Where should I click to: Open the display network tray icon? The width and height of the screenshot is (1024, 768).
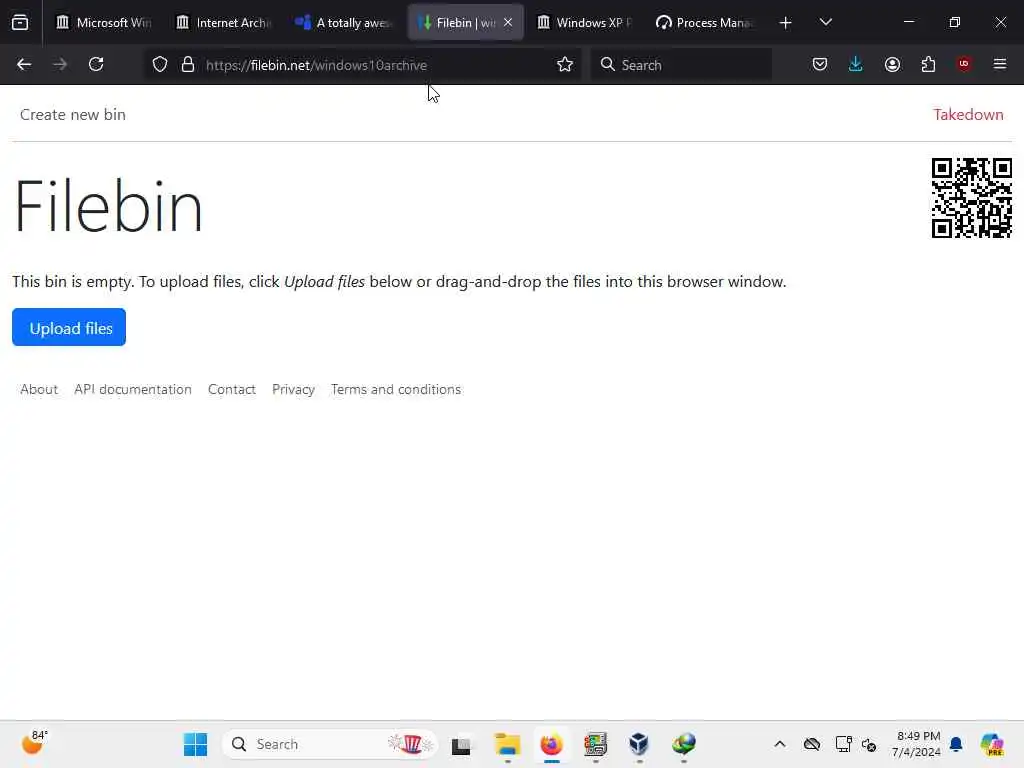coord(843,744)
